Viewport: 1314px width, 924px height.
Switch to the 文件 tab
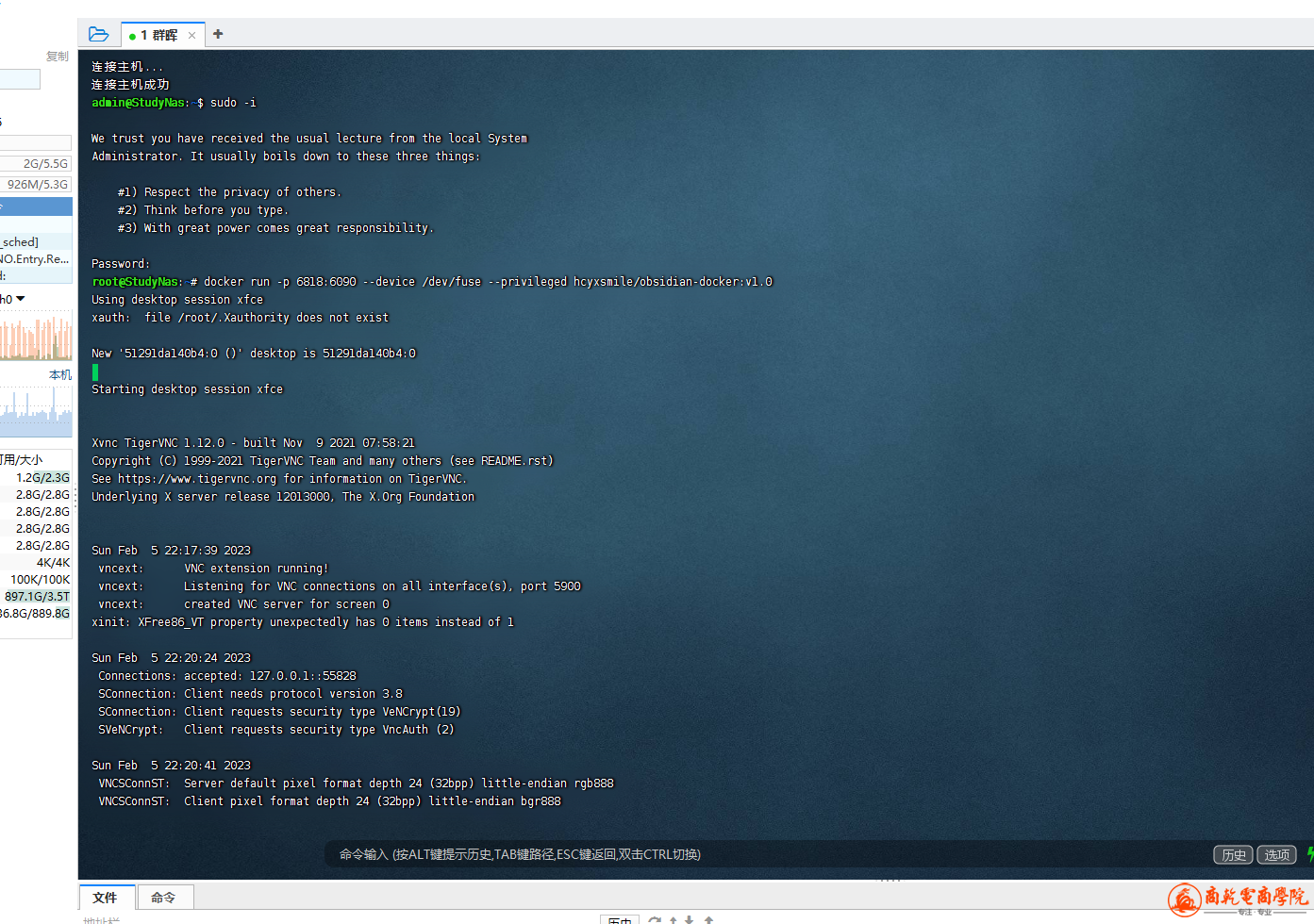tap(106, 898)
